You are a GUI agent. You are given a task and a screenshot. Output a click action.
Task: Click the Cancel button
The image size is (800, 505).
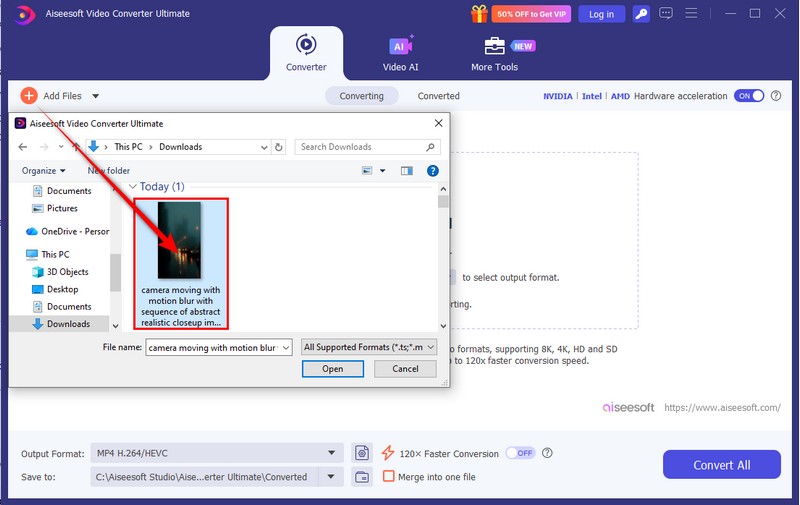(405, 369)
